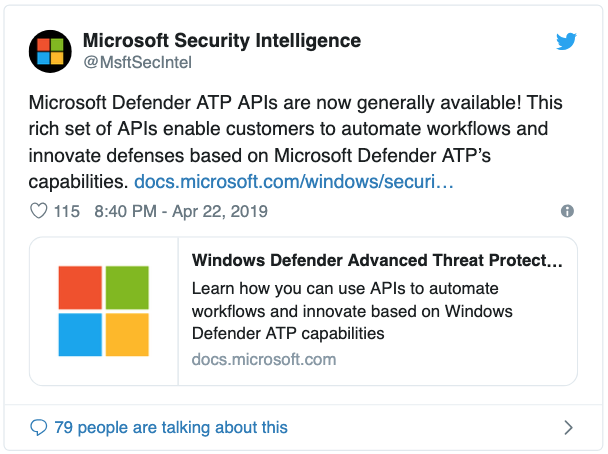Click the Microsoft Security Intelligence profile avatar
608x454 pixels.
[50, 52]
